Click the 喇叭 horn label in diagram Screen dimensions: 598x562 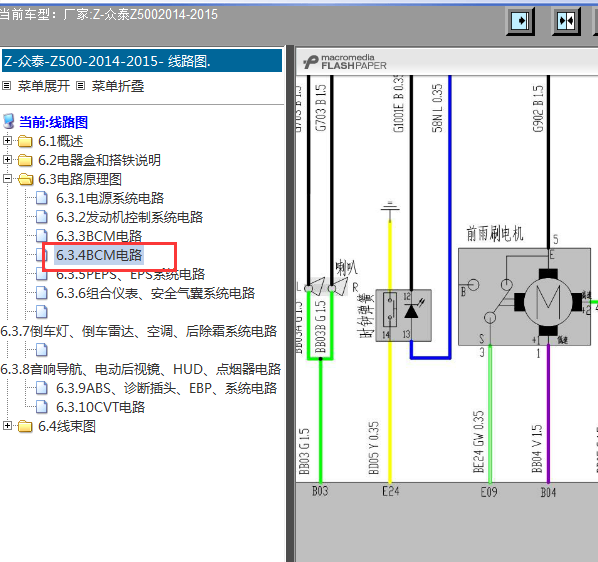tap(346, 268)
